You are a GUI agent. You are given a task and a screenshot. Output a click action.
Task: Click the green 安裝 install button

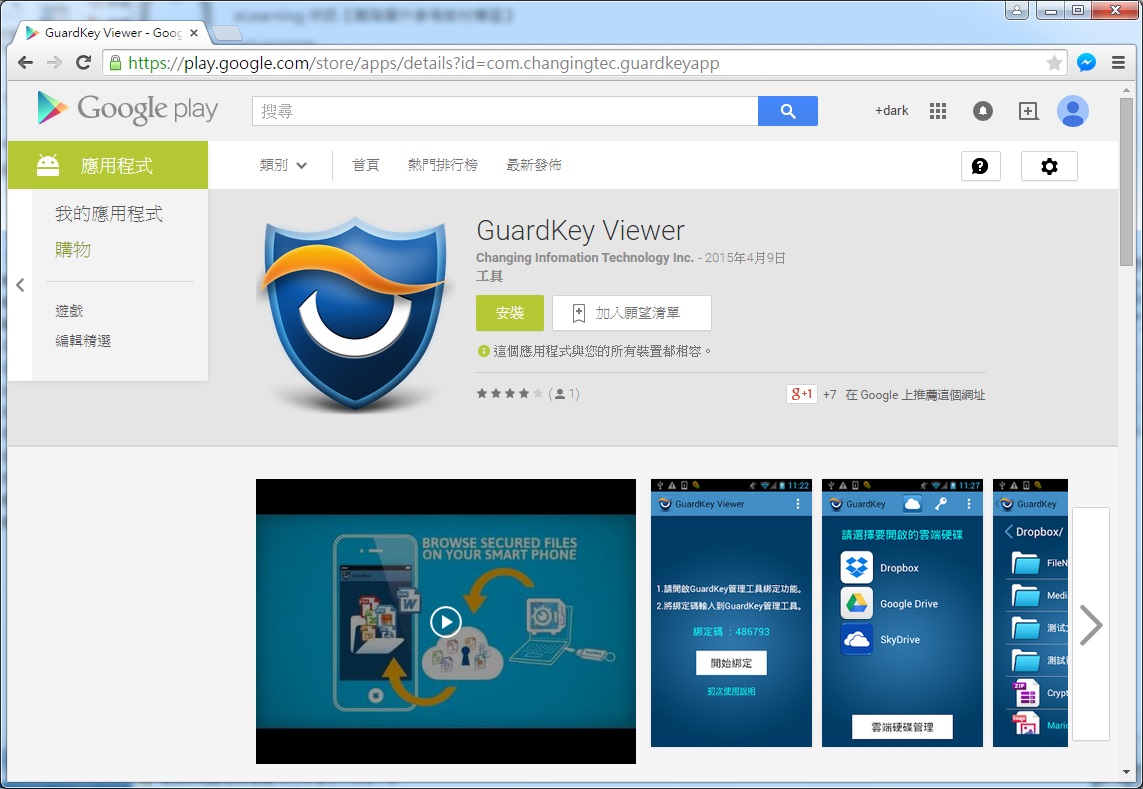[510, 313]
